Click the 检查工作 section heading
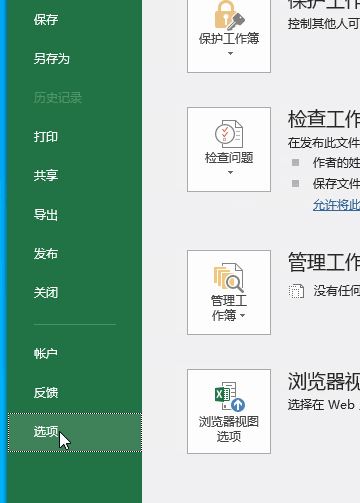 pos(324,119)
